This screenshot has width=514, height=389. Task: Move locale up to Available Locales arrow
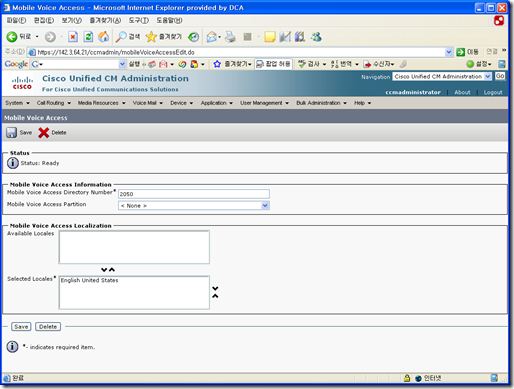[x=112, y=270]
